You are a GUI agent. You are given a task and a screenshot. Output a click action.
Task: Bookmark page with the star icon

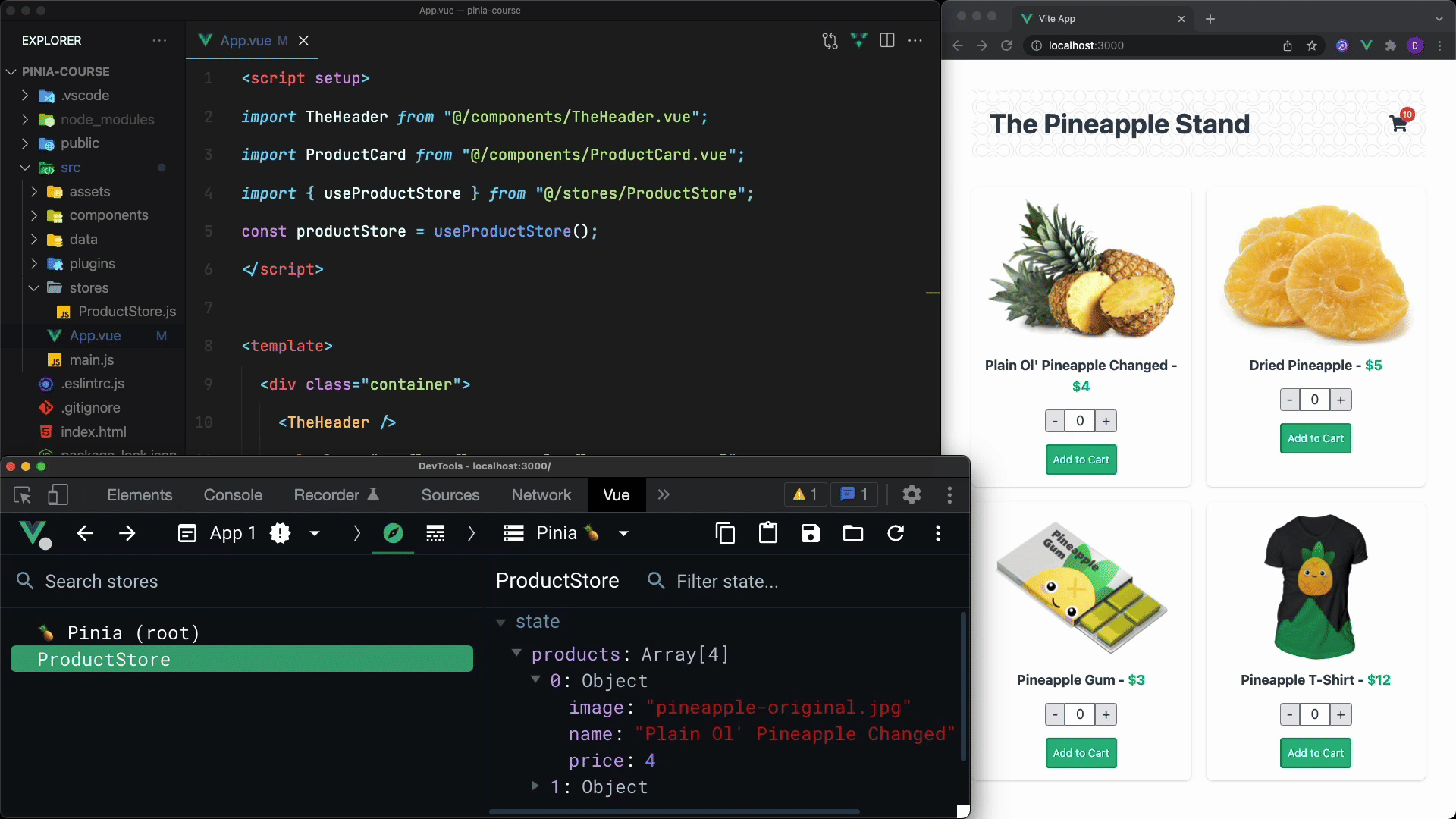(x=1312, y=45)
